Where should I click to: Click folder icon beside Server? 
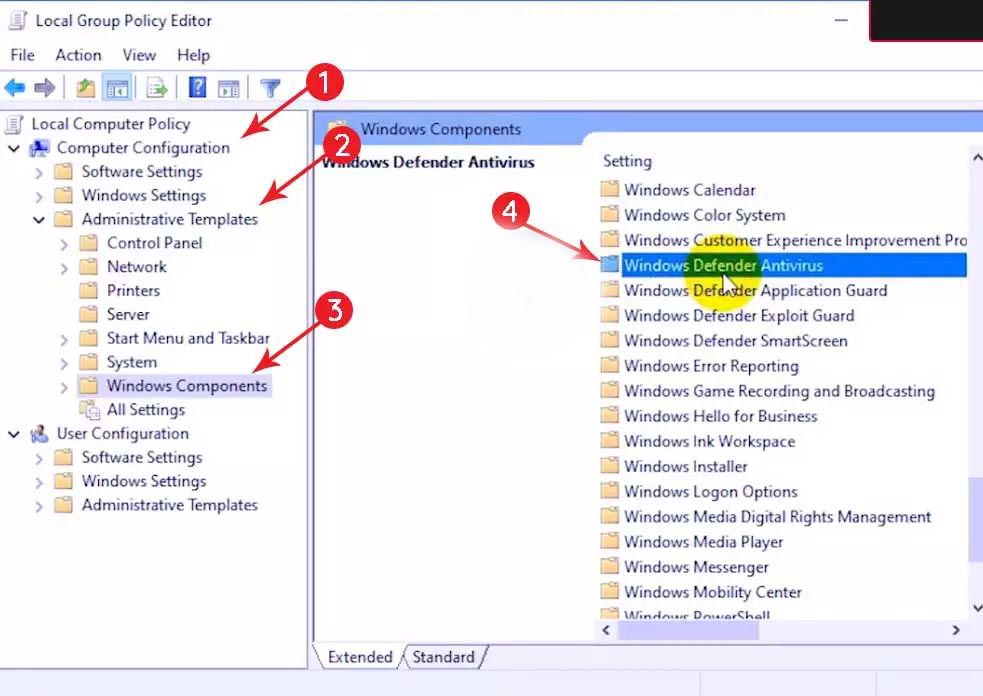pyautogui.click(x=88, y=314)
